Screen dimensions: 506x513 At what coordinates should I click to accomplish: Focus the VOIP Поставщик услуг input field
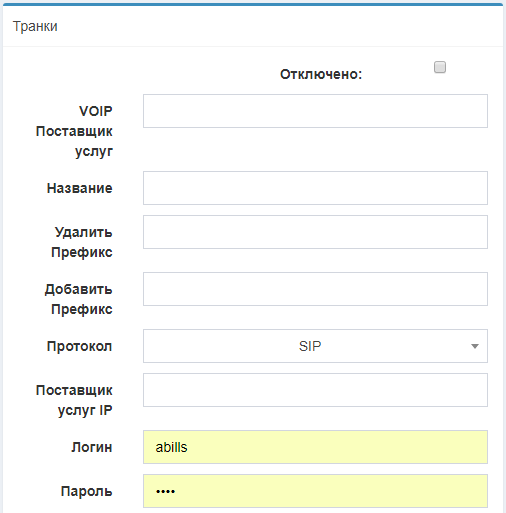click(x=315, y=111)
